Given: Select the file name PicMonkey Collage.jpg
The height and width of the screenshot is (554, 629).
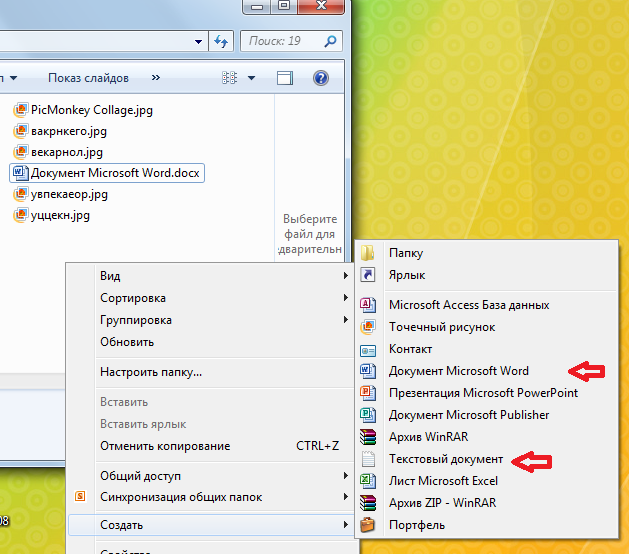Looking at the screenshot, I should coord(92,110).
